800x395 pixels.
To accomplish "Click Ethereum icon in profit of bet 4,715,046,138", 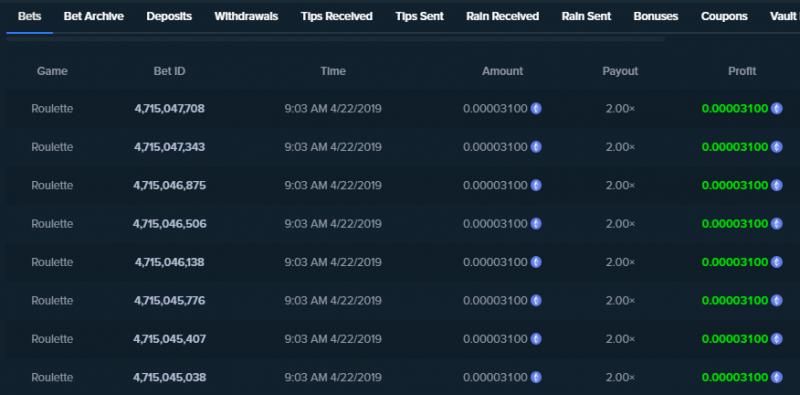I will point(777,262).
